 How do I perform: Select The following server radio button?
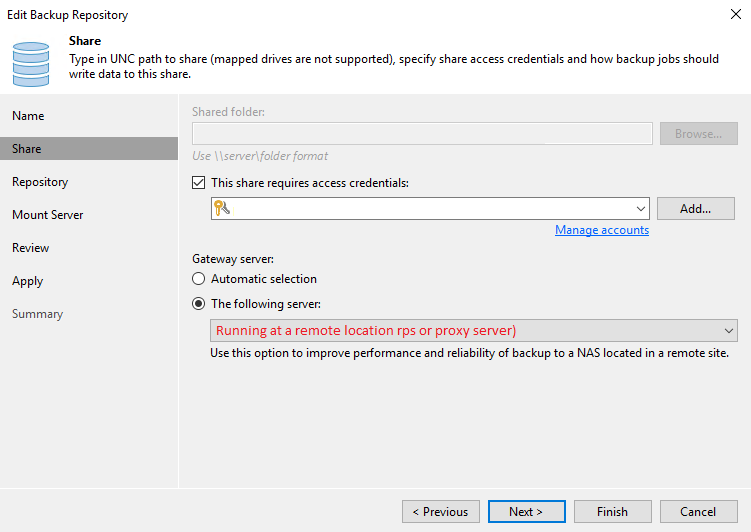click(198, 304)
